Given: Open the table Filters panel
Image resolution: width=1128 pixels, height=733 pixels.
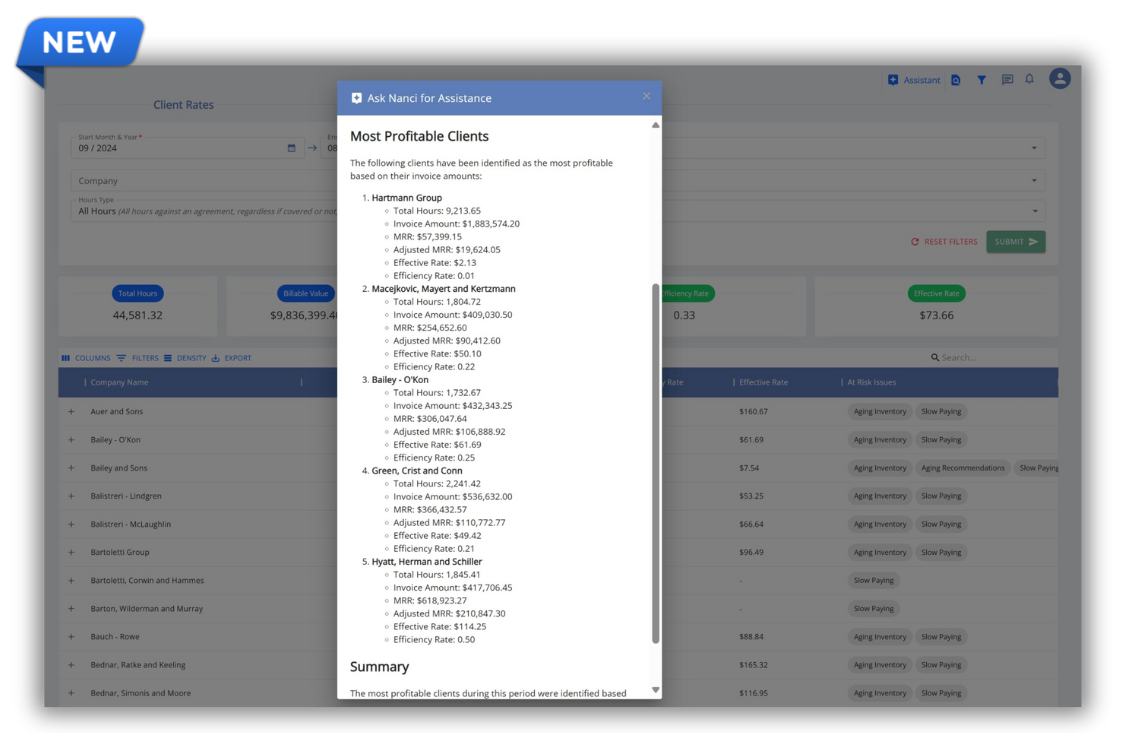Looking at the screenshot, I should pyautogui.click(x=137, y=358).
